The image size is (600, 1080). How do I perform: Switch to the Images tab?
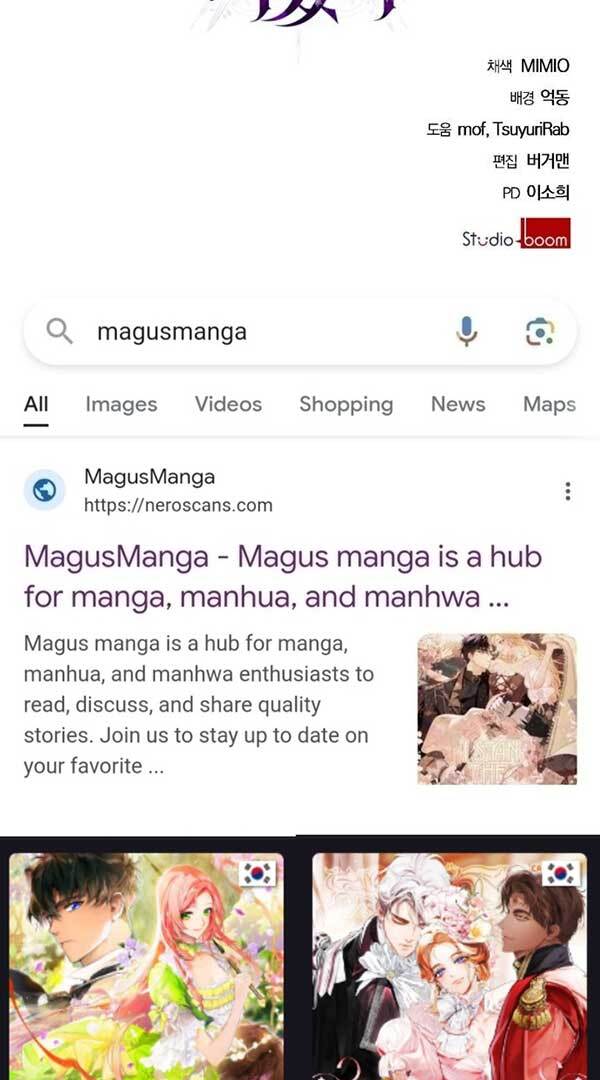coord(121,404)
